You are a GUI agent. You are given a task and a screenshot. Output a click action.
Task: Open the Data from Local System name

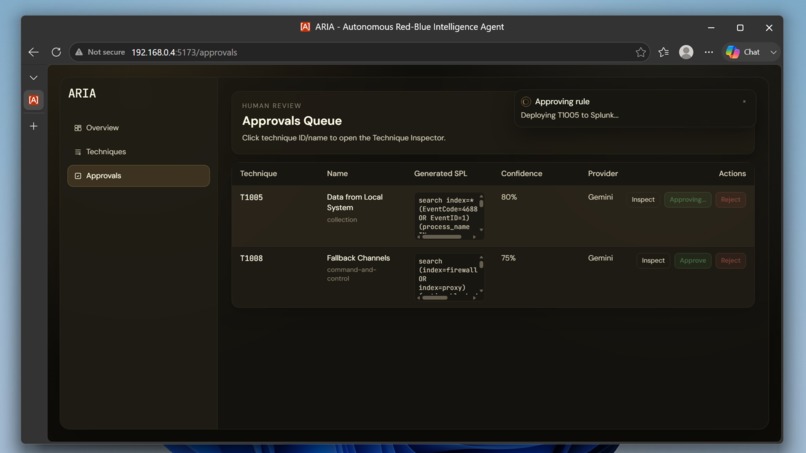(355, 202)
